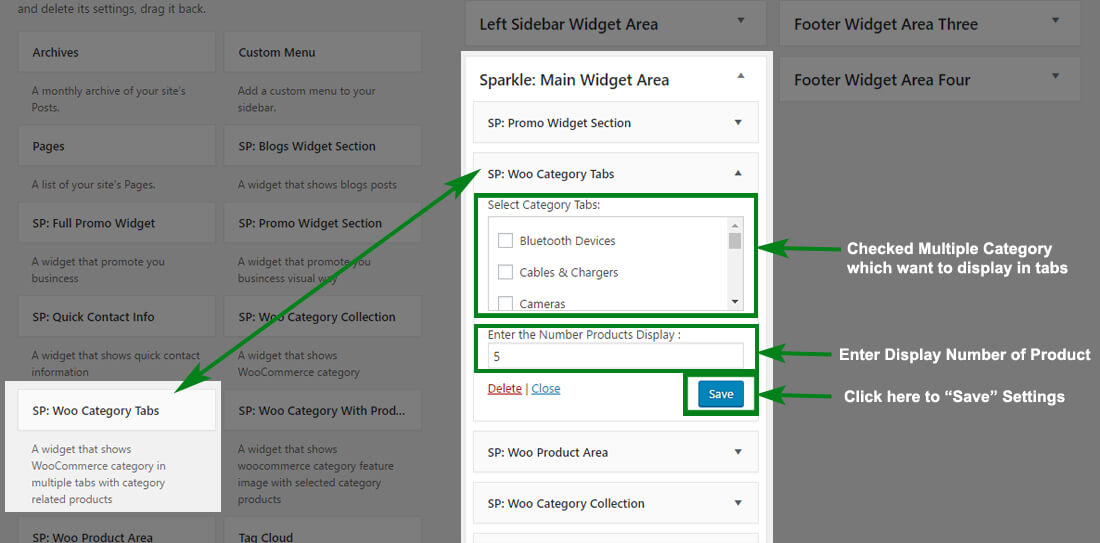This screenshot has width=1100, height=543.
Task: Click the Close link for the widget
Action: pos(546,389)
